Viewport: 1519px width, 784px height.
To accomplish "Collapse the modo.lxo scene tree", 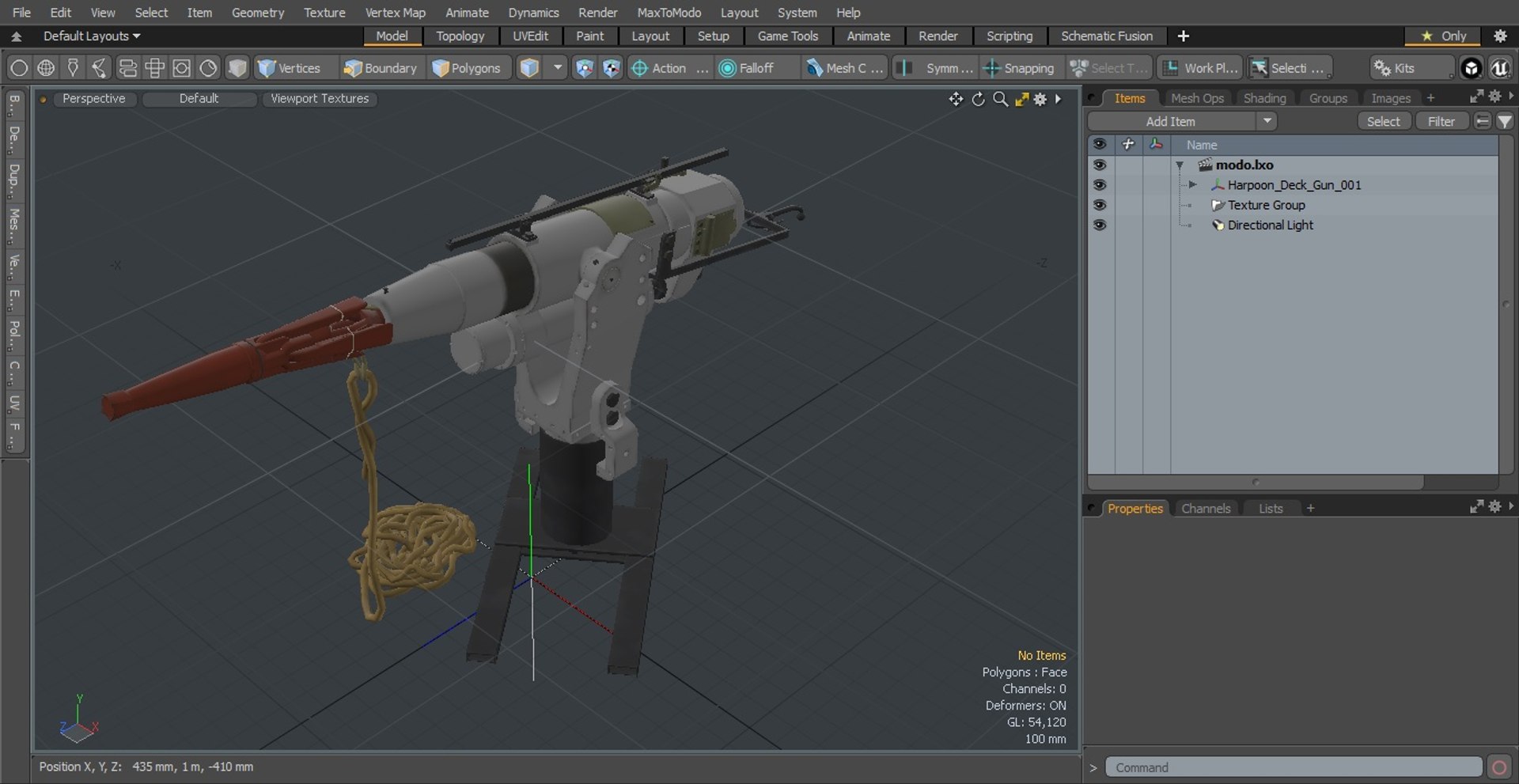I will tap(1180, 165).
